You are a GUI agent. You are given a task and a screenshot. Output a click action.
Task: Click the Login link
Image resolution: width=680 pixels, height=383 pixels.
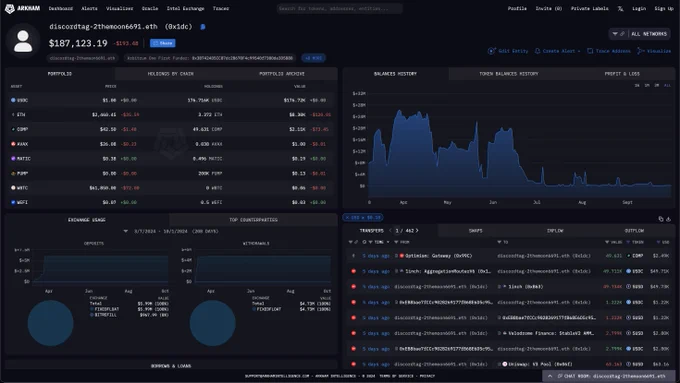point(639,9)
